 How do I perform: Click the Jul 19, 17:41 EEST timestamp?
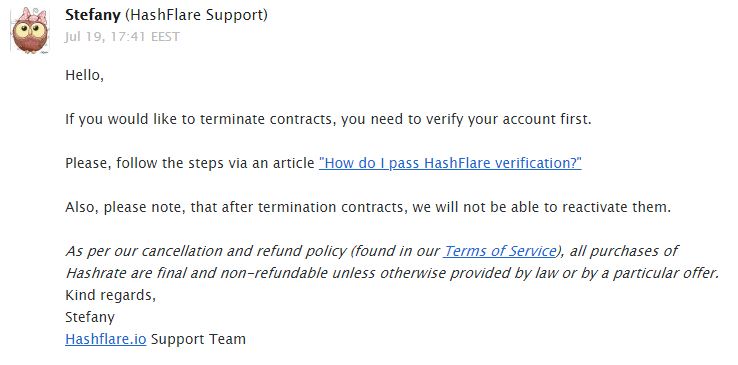point(122,37)
